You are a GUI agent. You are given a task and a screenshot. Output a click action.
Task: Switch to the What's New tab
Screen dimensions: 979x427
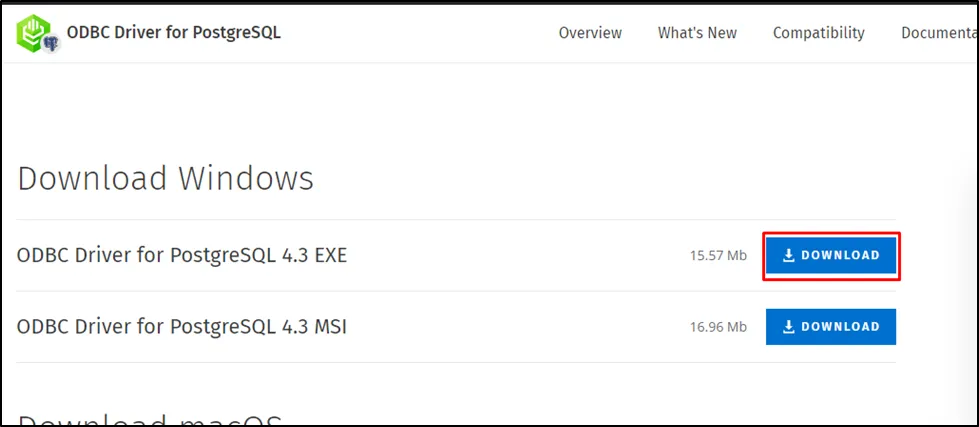click(697, 33)
